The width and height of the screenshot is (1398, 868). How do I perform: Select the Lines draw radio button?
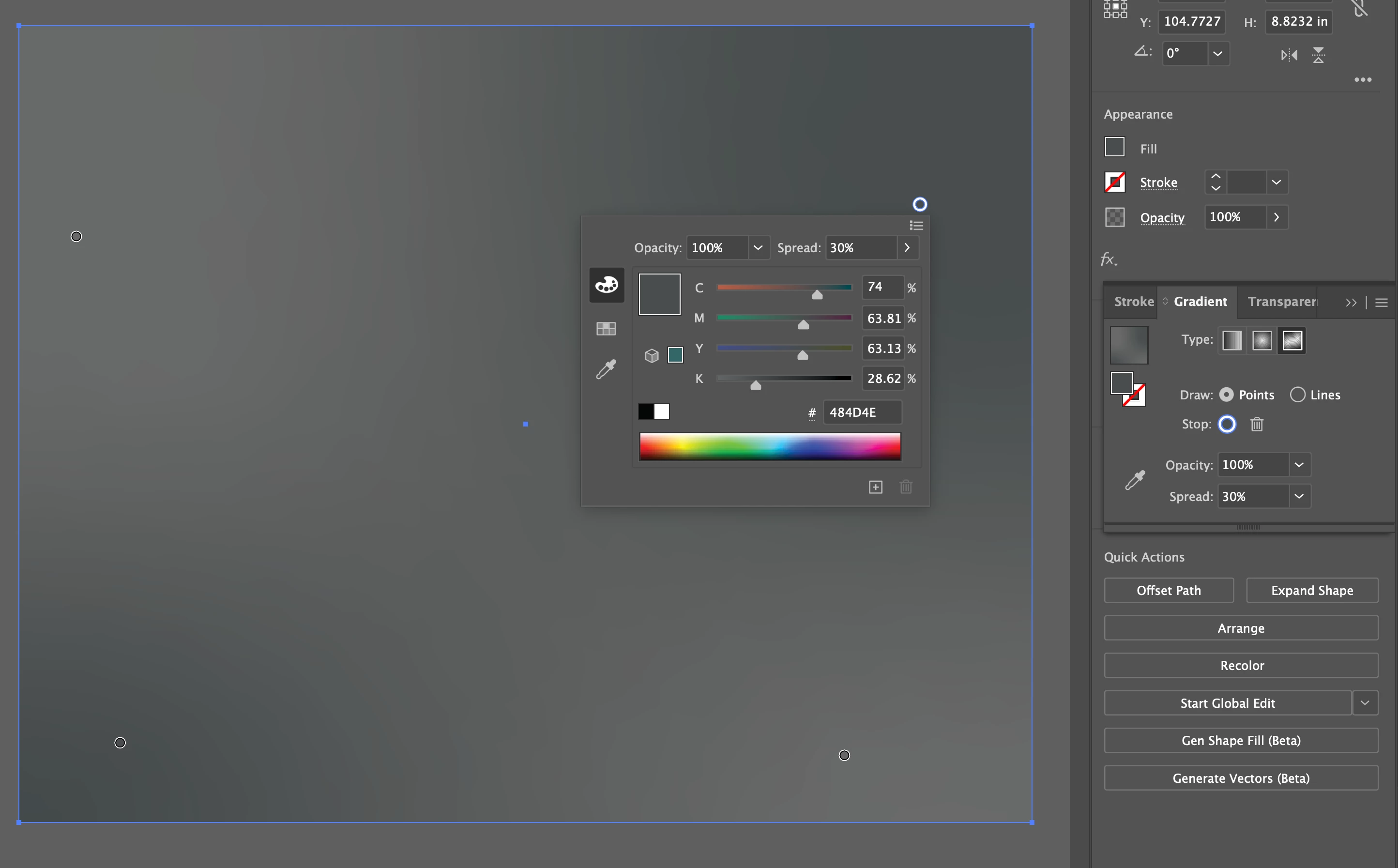pyautogui.click(x=1298, y=395)
